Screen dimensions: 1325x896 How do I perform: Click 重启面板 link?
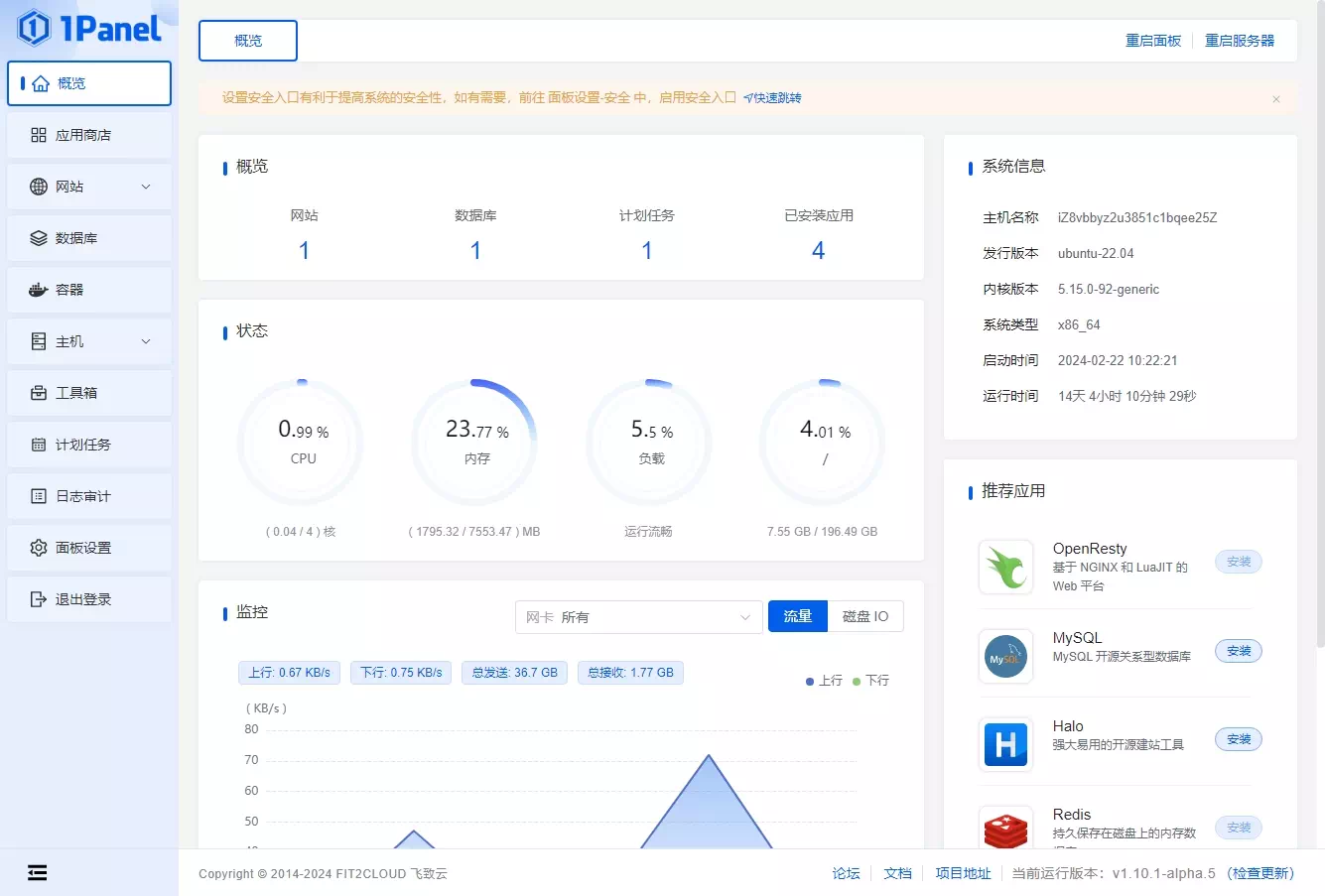(x=1153, y=41)
